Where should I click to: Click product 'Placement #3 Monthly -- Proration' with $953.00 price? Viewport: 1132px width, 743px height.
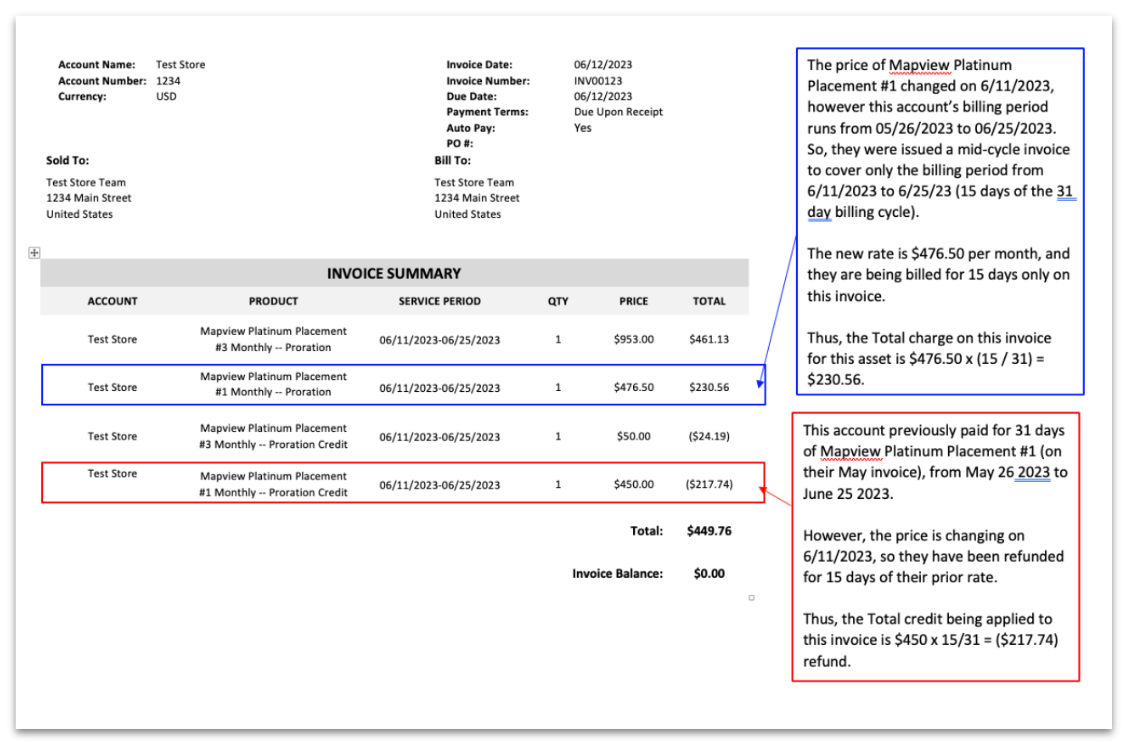pyautogui.click(x=273, y=339)
